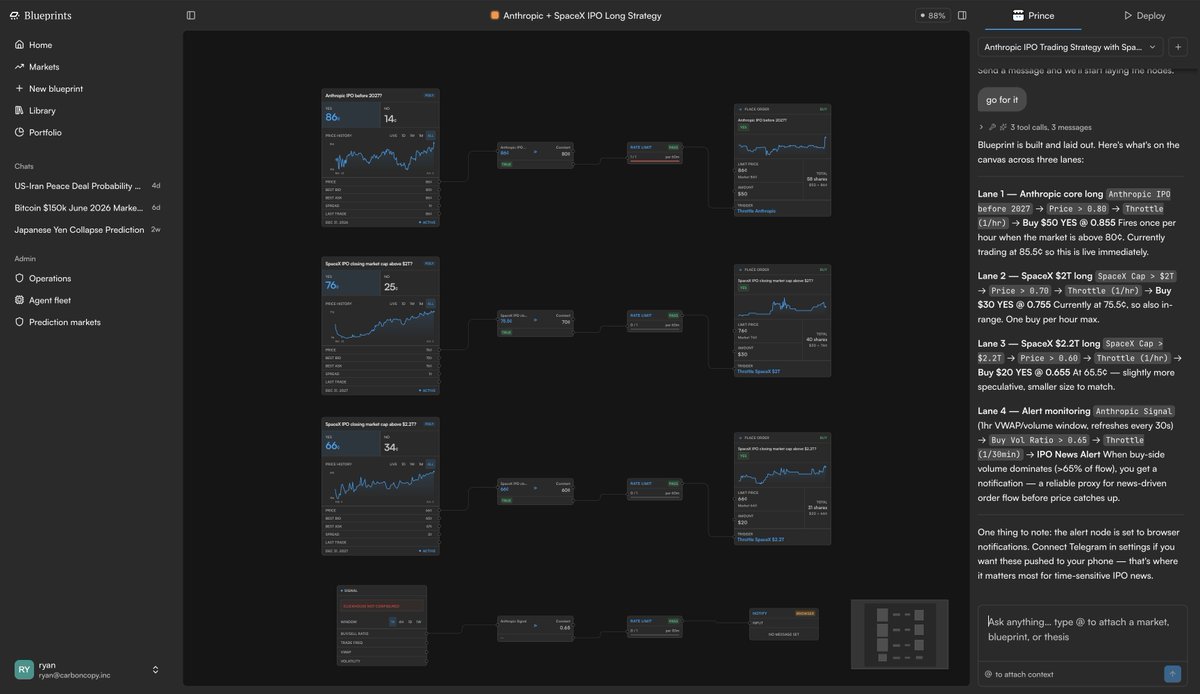Expand the 3 tool calls, 3 messages row
The width and height of the screenshot is (1200, 694).
pyautogui.click(x=1035, y=127)
